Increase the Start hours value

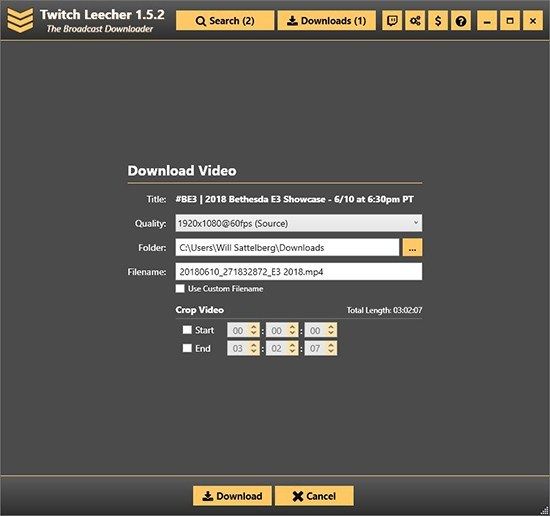point(254,327)
